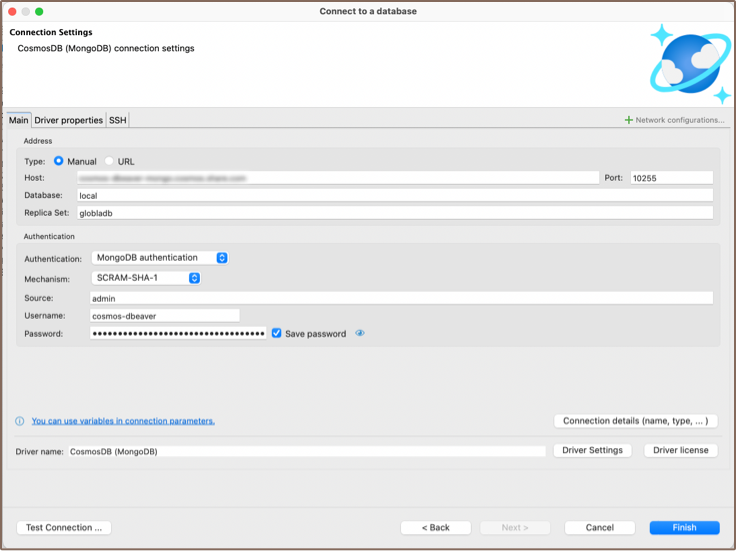This screenshot has width=736, height=551.
Task: Select the URL address type radio button
Action: (x=109, y=161)
